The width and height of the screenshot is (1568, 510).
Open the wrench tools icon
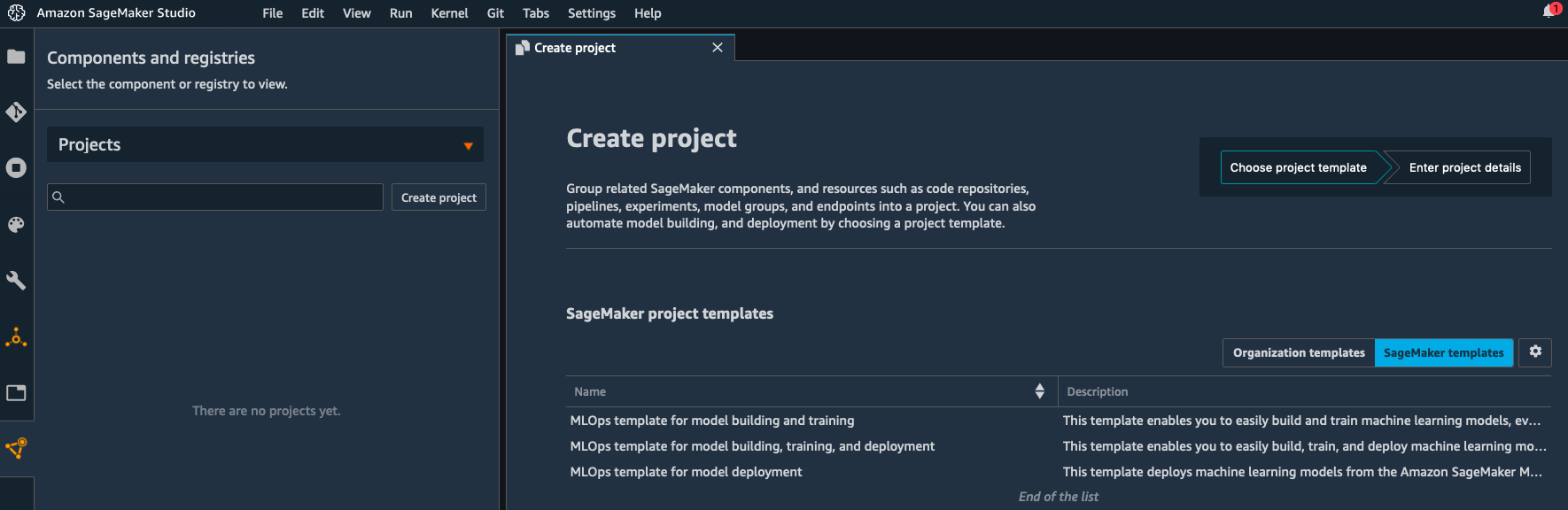16,281
